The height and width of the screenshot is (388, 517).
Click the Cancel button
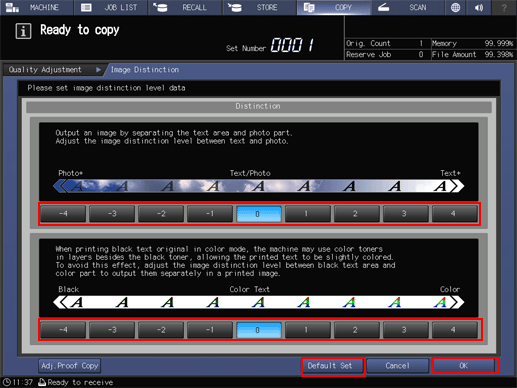[398, 366]
